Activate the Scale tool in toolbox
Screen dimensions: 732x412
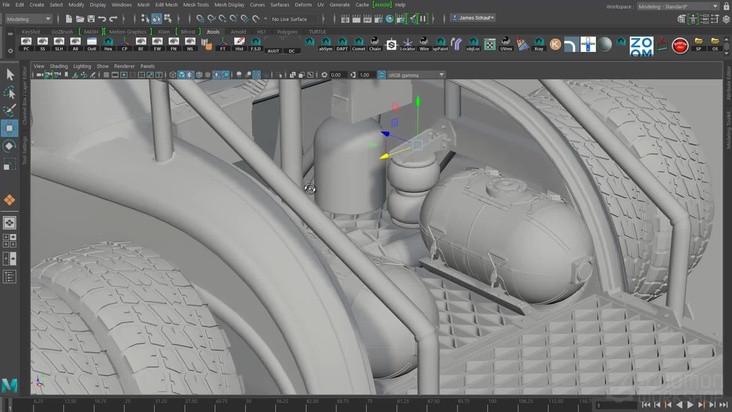(x=10, y=164)
